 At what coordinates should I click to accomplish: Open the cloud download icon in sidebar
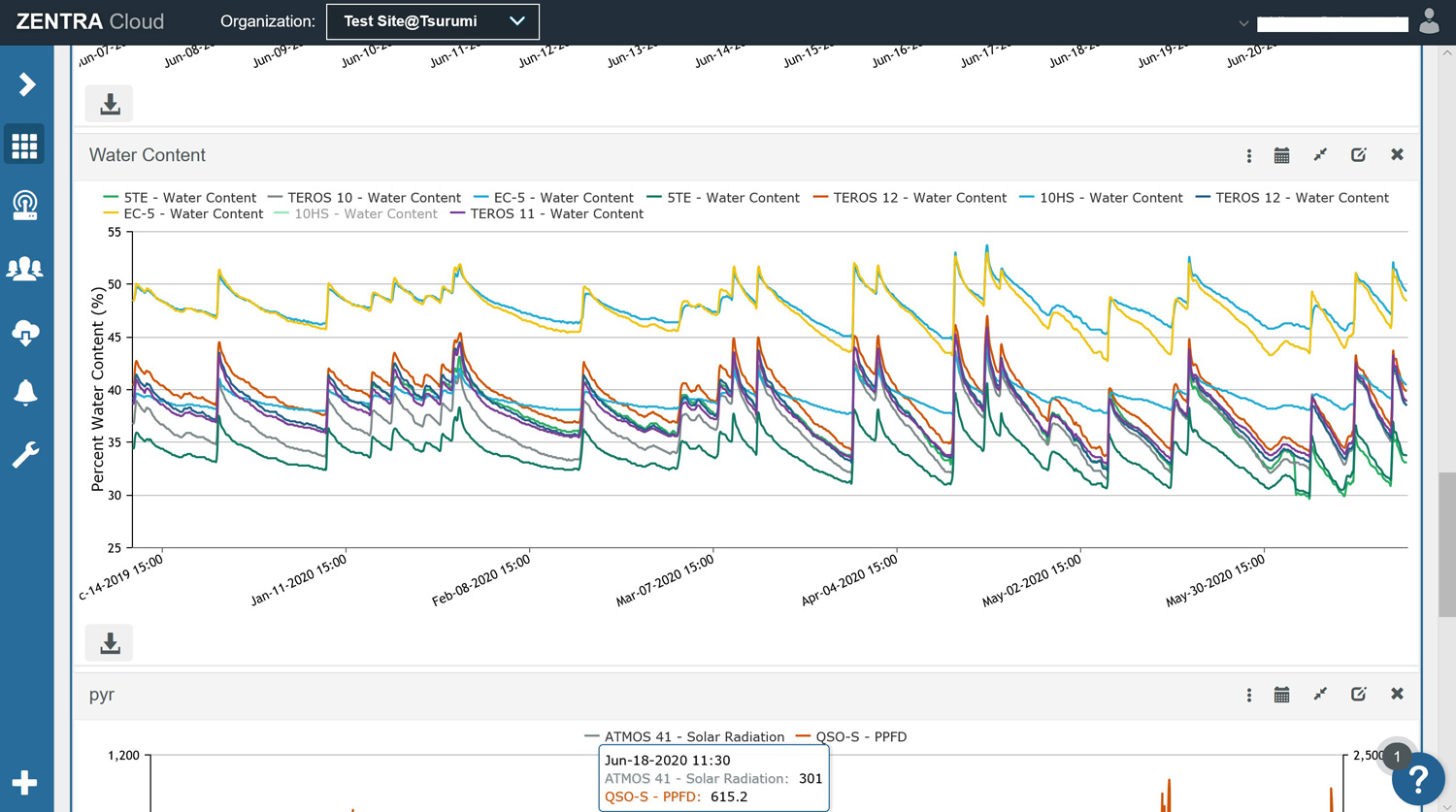point(25,333)
